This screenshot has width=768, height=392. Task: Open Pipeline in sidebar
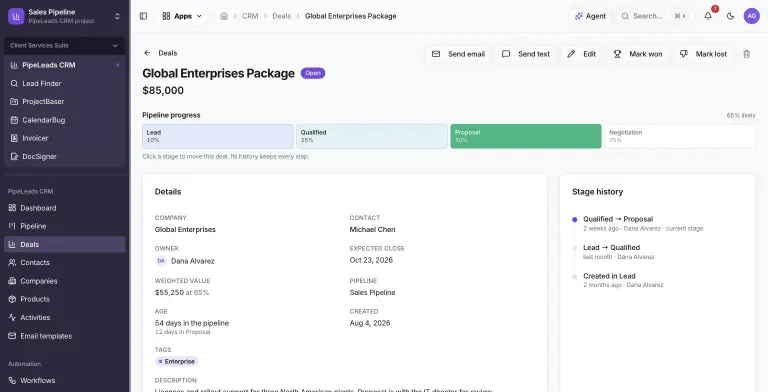65,226
